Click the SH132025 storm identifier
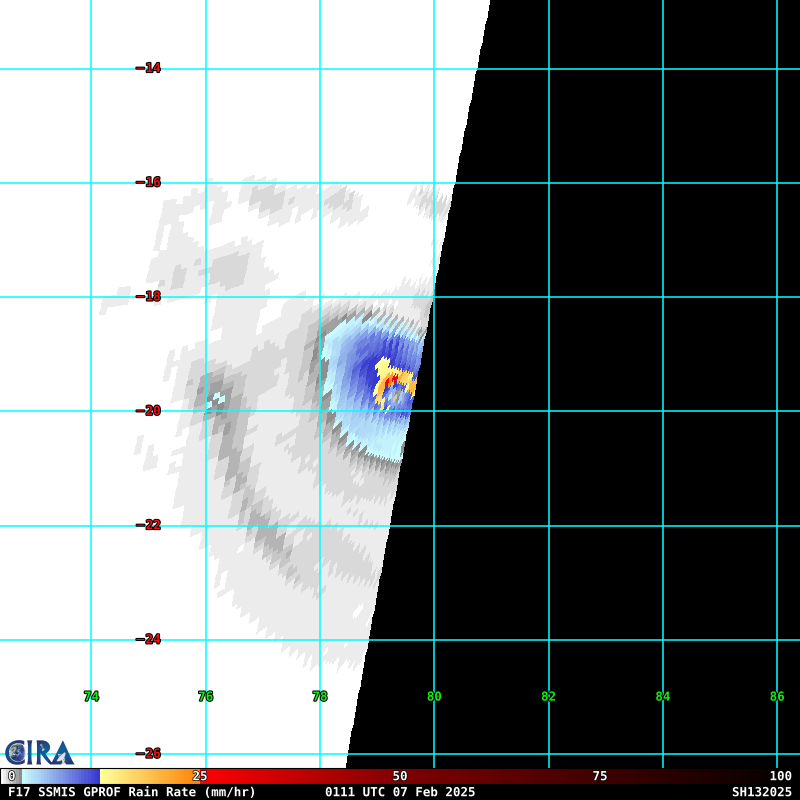Screen dimensions: 800x800 (x=761, y=792)
